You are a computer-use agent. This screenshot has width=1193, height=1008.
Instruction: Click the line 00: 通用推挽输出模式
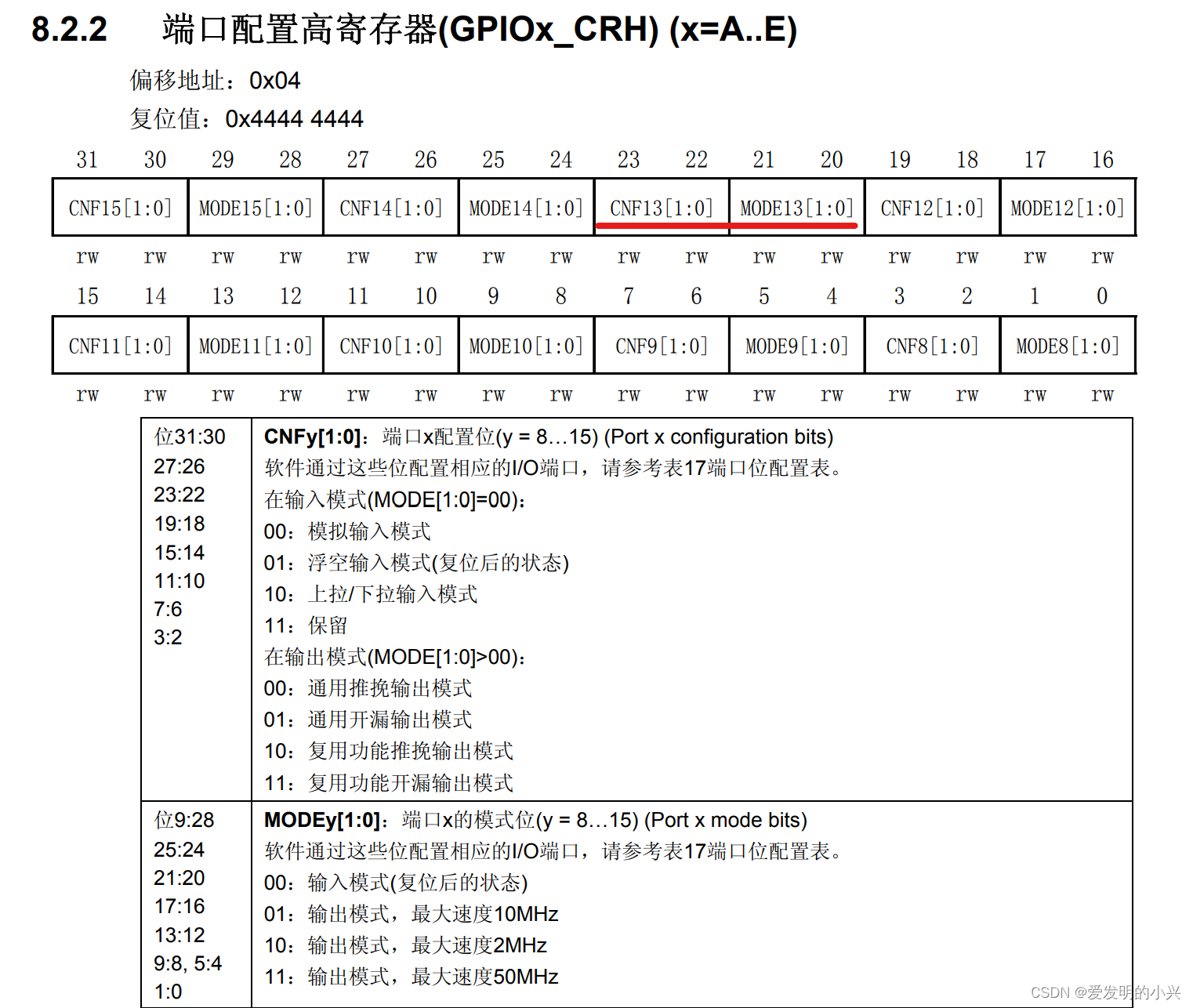point(368,688)
